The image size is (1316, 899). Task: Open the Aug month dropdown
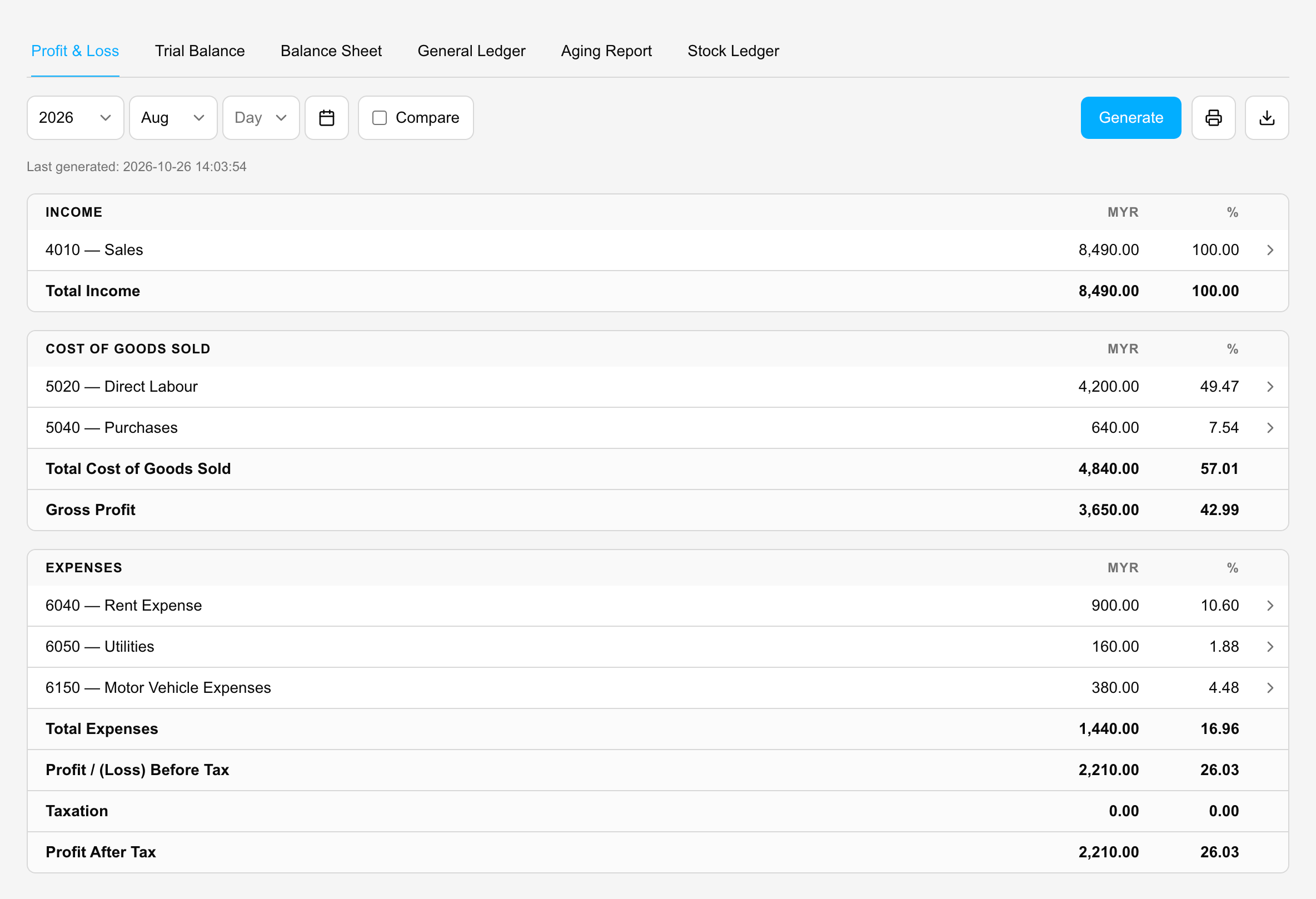[x=173, y=118]
